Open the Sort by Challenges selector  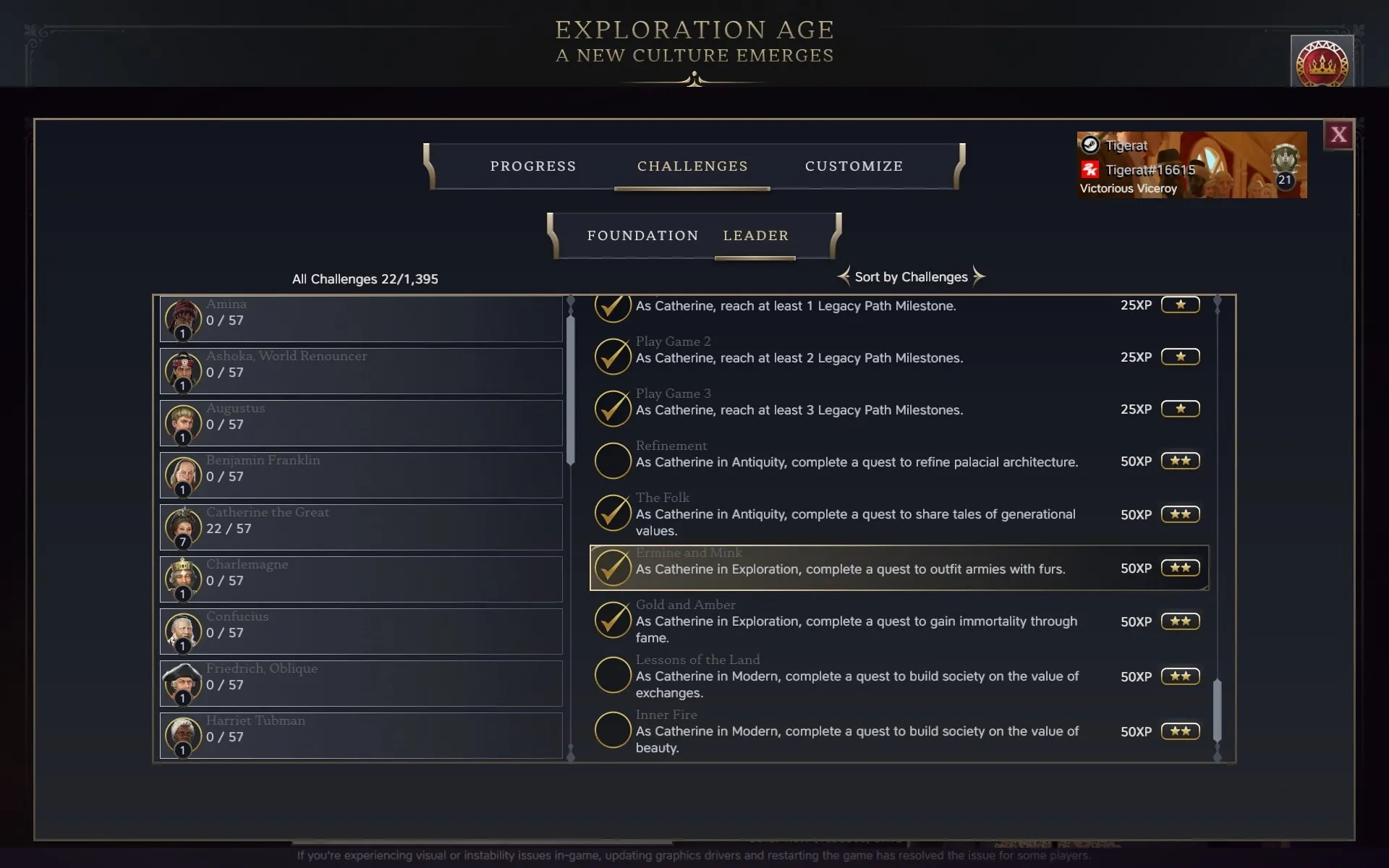click(911, 277)
